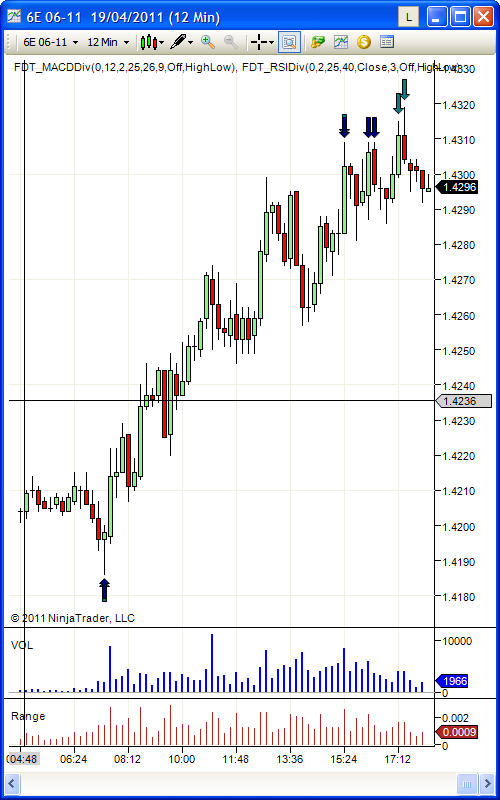Expand the chart style dropdown arrow

[162, 43]
